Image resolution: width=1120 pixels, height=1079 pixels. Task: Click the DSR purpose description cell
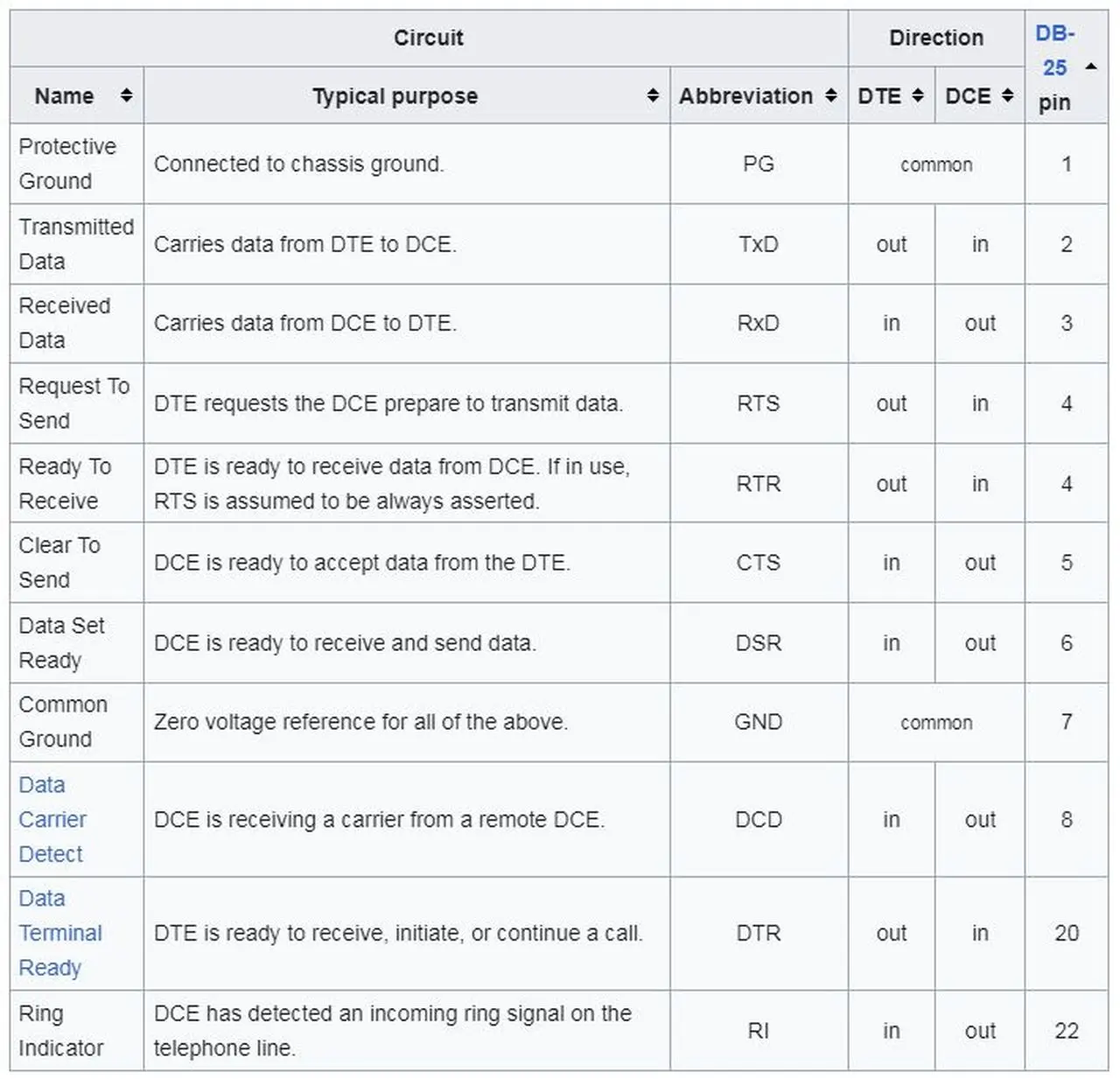(345, 643)
